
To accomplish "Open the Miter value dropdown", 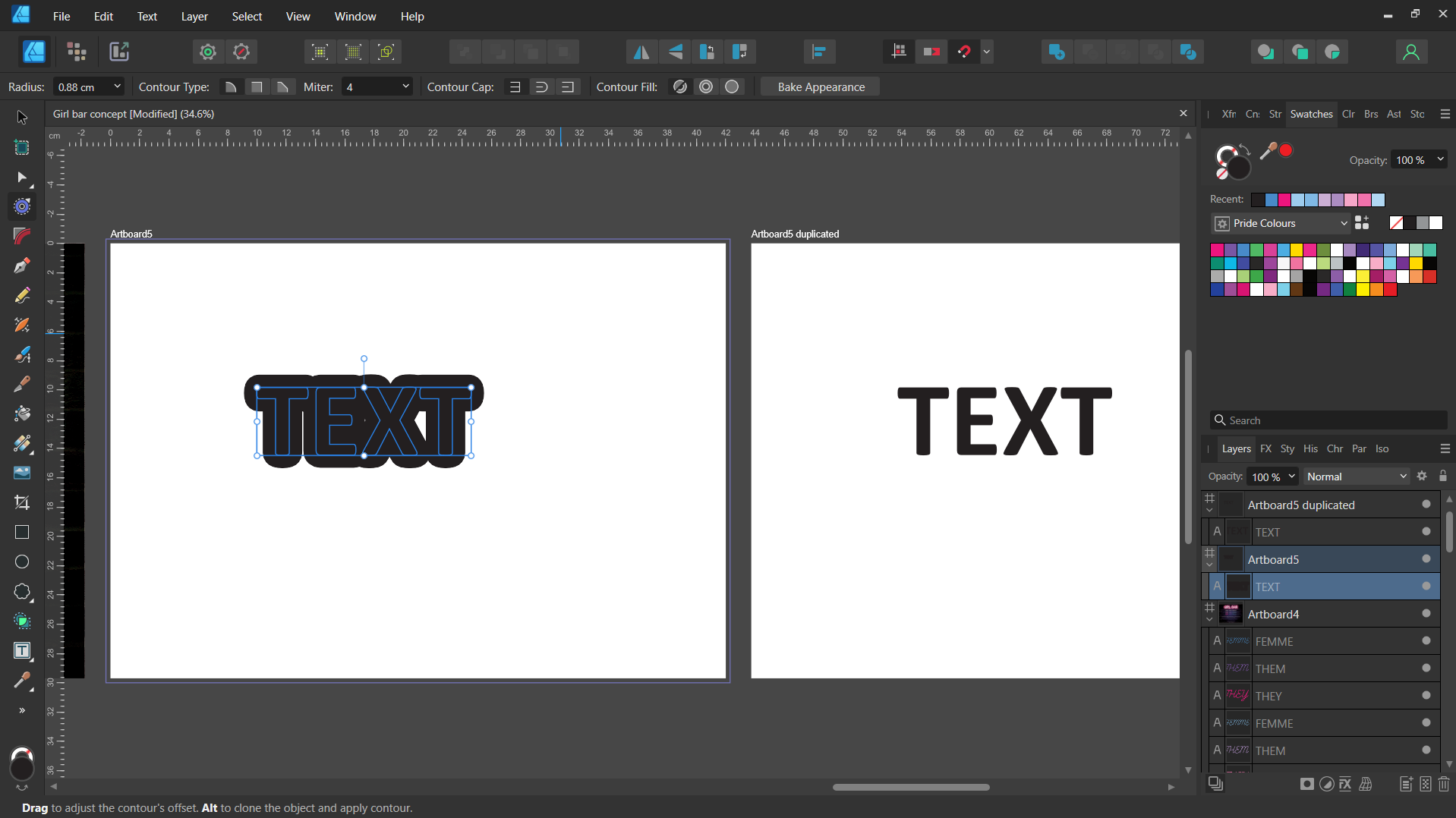I will [x=405, y=87].
